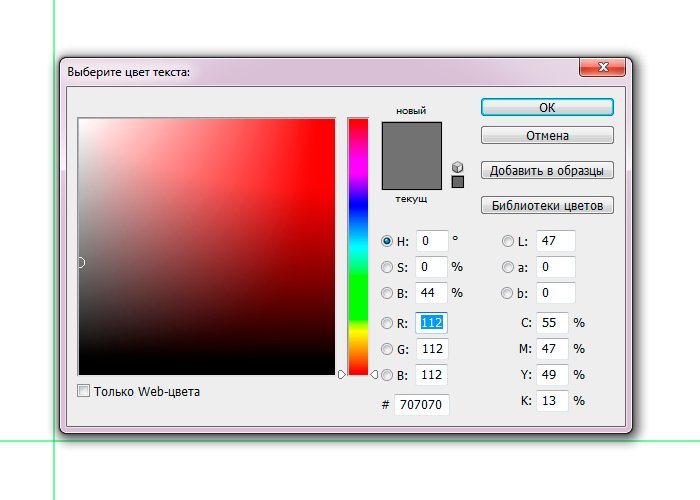Open Библиотеки цветов color libraries

(x=547, y=205)
